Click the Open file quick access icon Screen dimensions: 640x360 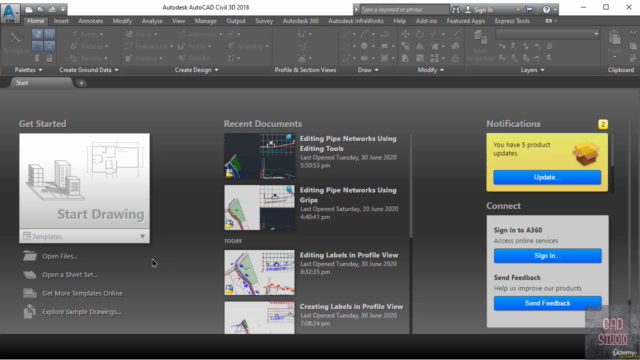pos(40,9)
